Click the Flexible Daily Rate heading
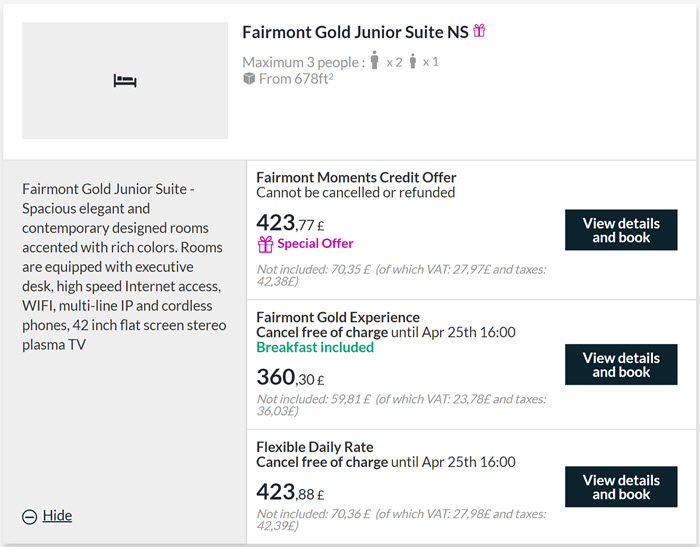Viewport: 700px width, 547px height. tap(315, 447)
